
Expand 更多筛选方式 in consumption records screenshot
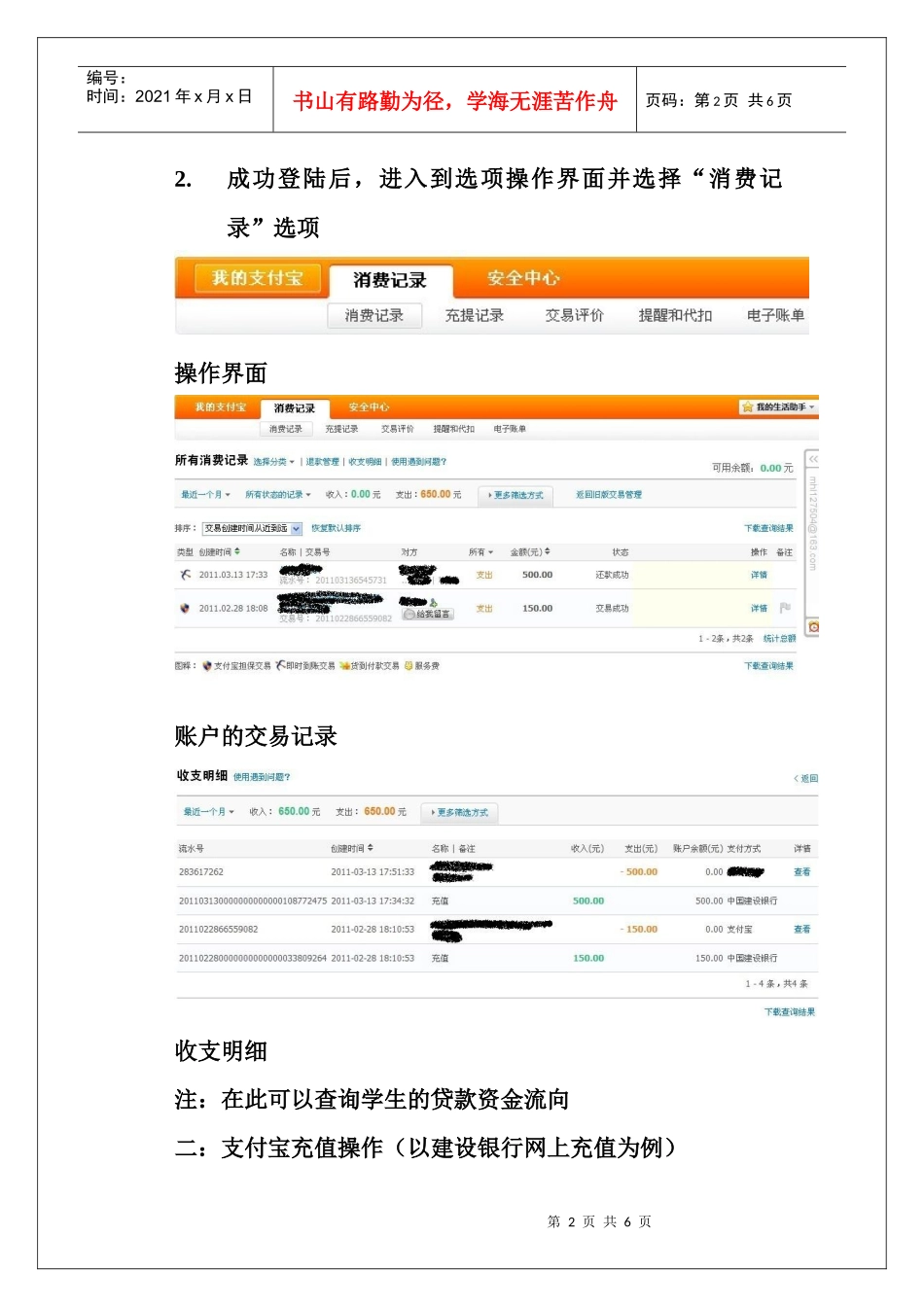pyautogui.click(x=516, y=495)
